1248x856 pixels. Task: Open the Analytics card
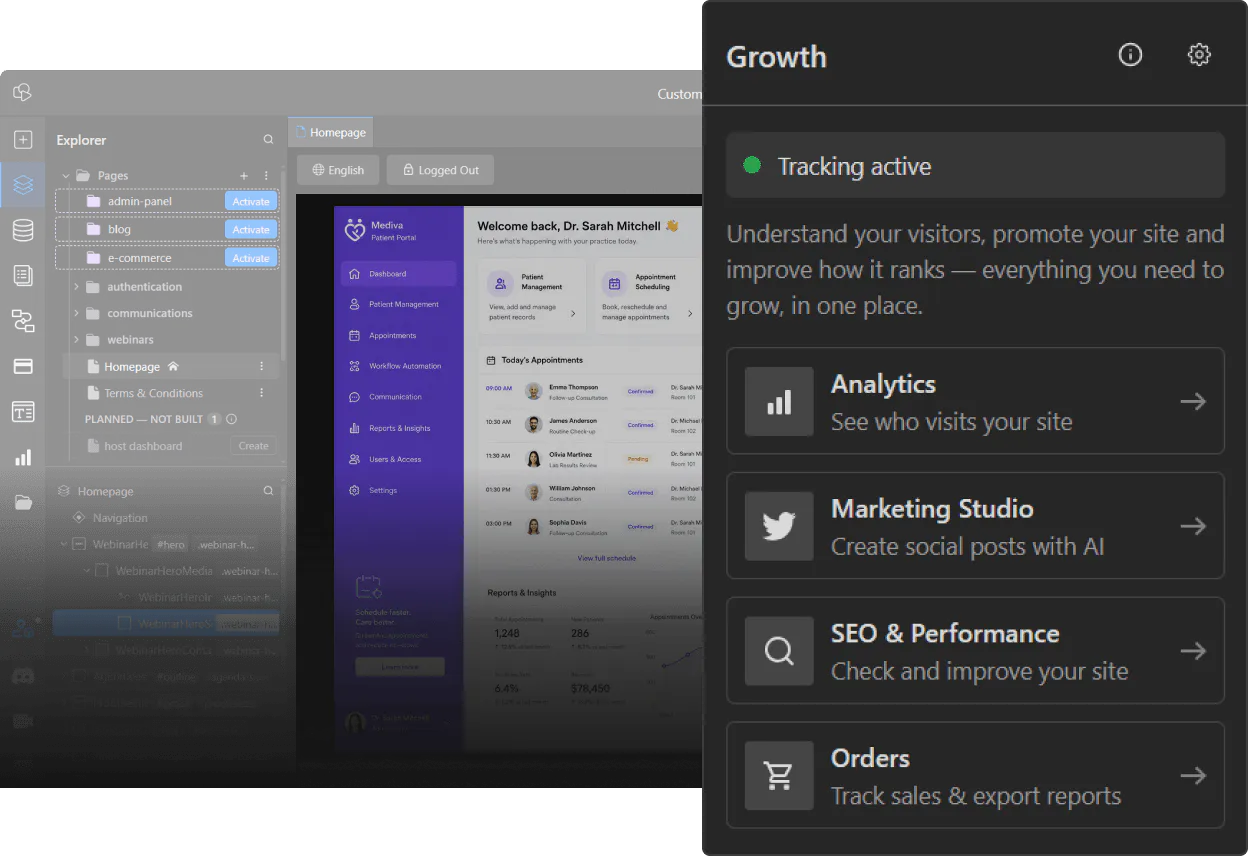click(975, 401)
